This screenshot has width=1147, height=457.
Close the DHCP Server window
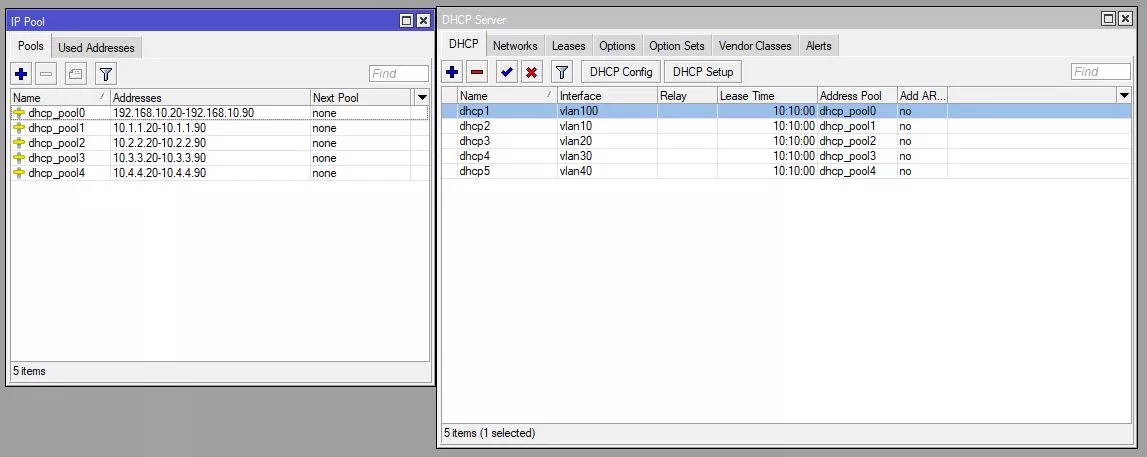1125,19
